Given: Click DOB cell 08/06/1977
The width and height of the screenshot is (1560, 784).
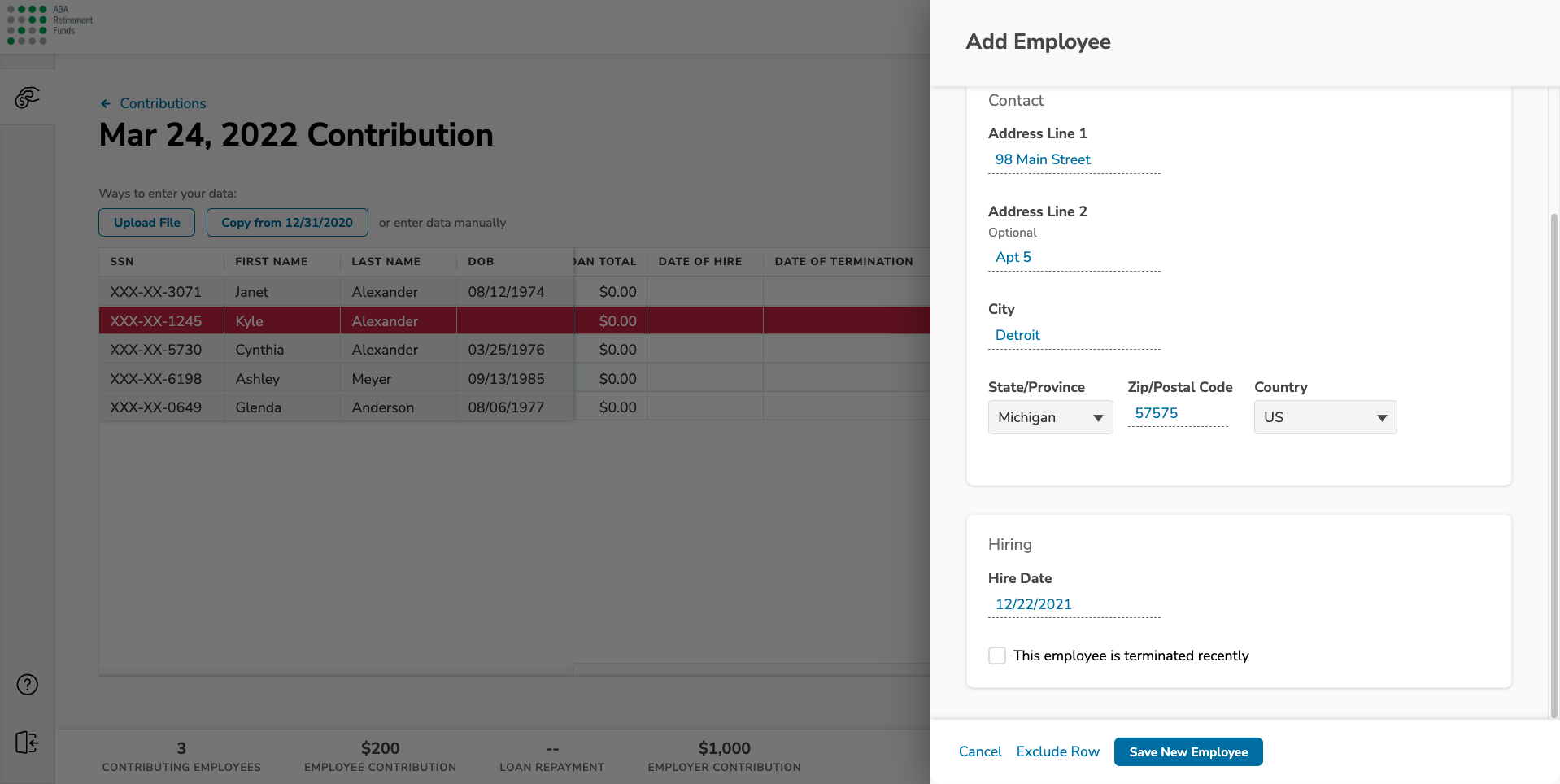Looking at the screenshot, I should [515, 407].
